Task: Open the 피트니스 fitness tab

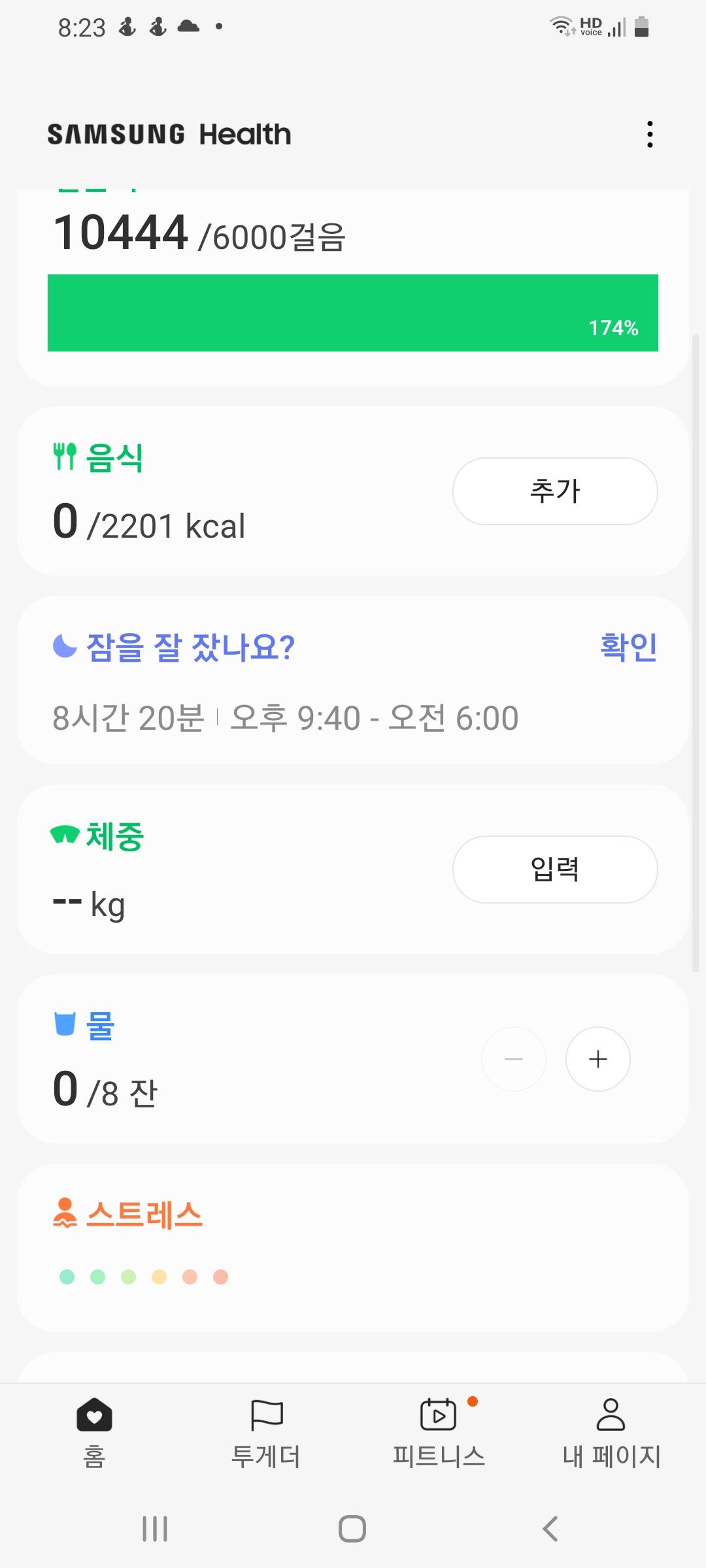Action: point(439,1432)
